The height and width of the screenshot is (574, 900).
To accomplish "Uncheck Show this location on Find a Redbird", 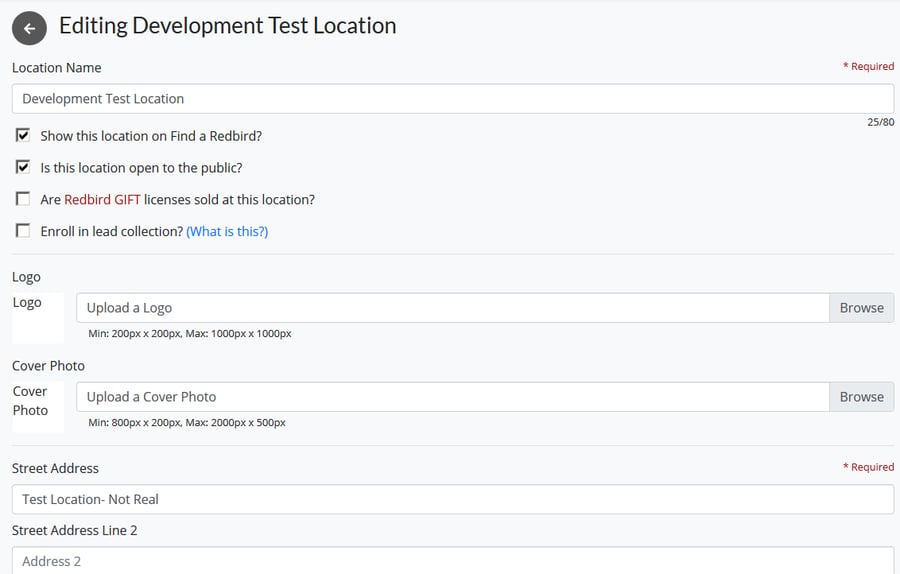I will pyautogui.click(x=23, y=136).
